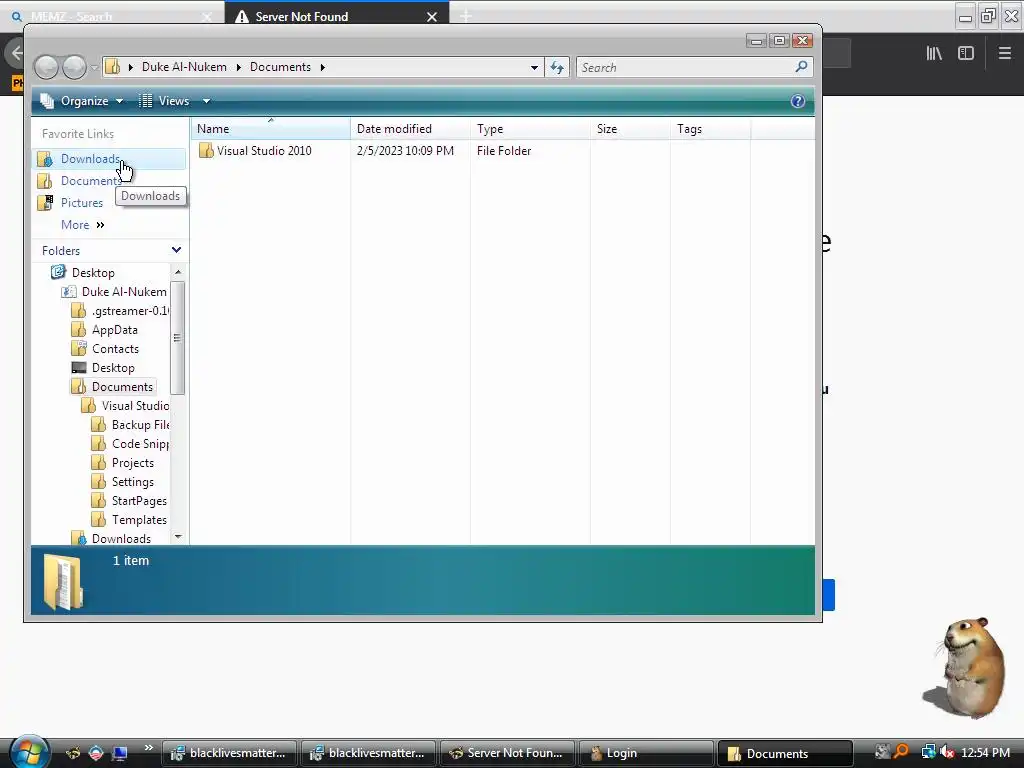This screenshot has width=1024, height=768.
Task: Switch to Documents taskbar button
Action: [x=786, y=753]
